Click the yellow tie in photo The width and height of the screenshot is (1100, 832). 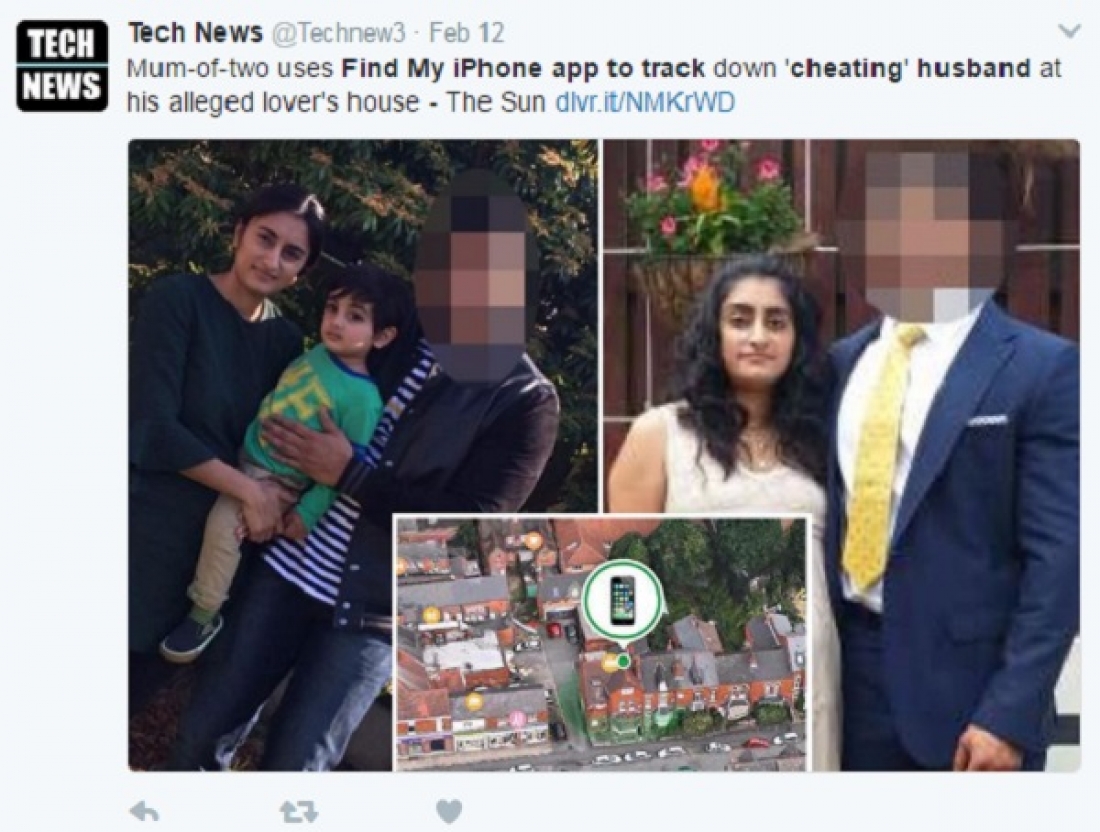(x=878, y=457)
